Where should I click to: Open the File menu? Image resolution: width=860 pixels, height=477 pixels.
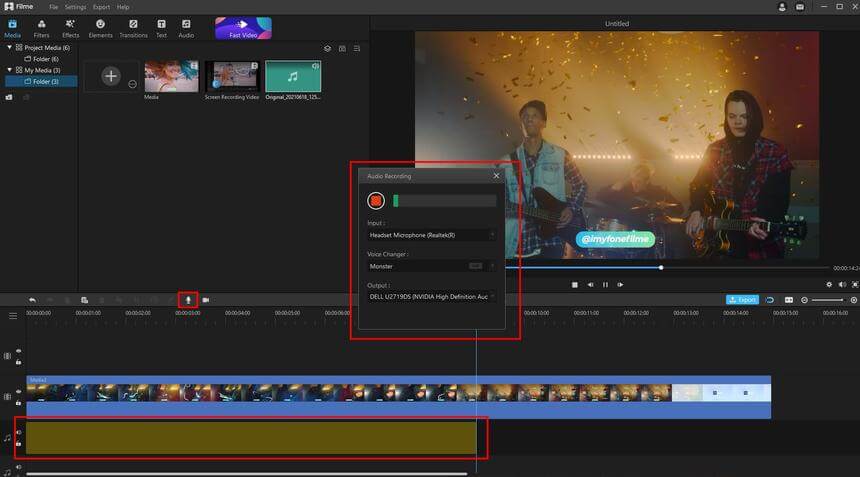click(53, 7)
